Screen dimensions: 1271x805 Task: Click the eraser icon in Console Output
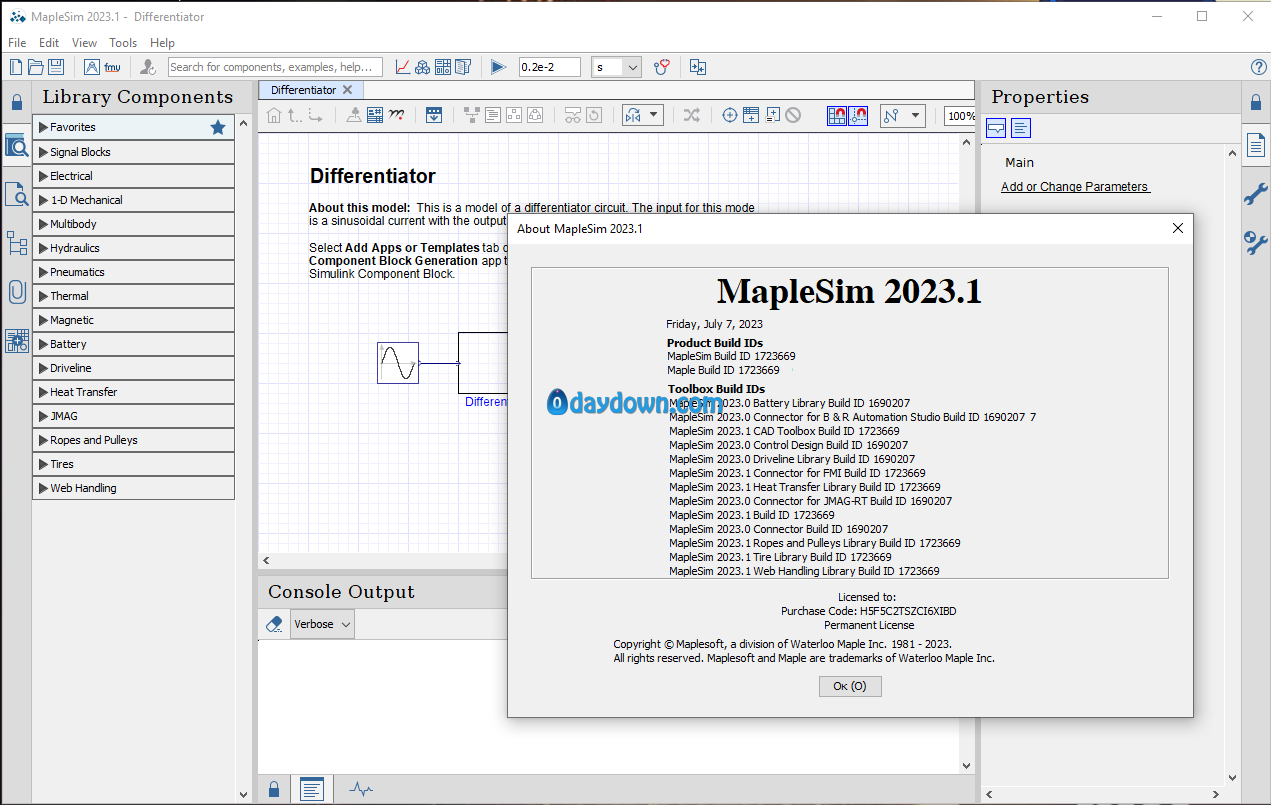(274, 624)
